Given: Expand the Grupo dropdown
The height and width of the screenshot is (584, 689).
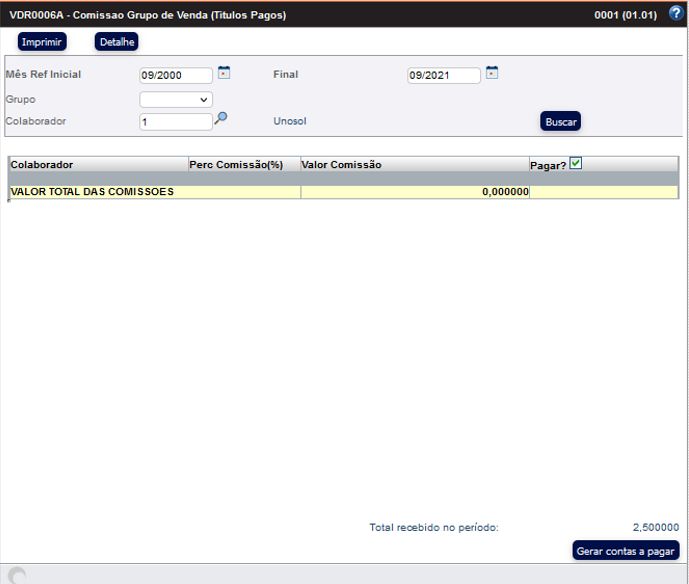Looking at the screenshot, I should 176,100.
